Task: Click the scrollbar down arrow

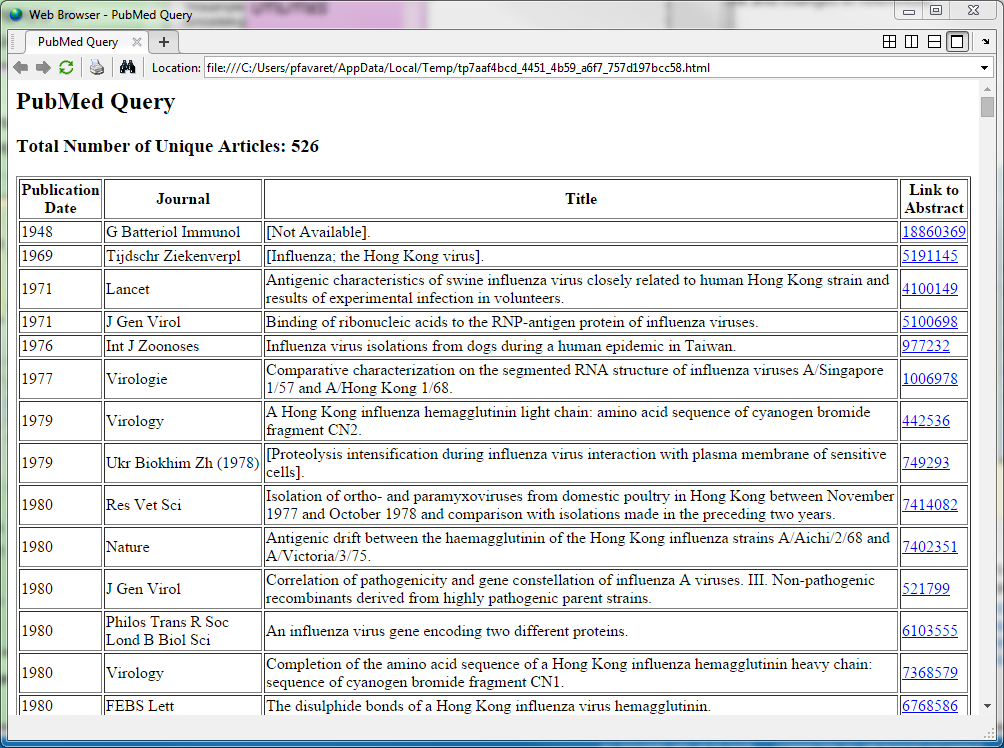Action: [987, 706]
